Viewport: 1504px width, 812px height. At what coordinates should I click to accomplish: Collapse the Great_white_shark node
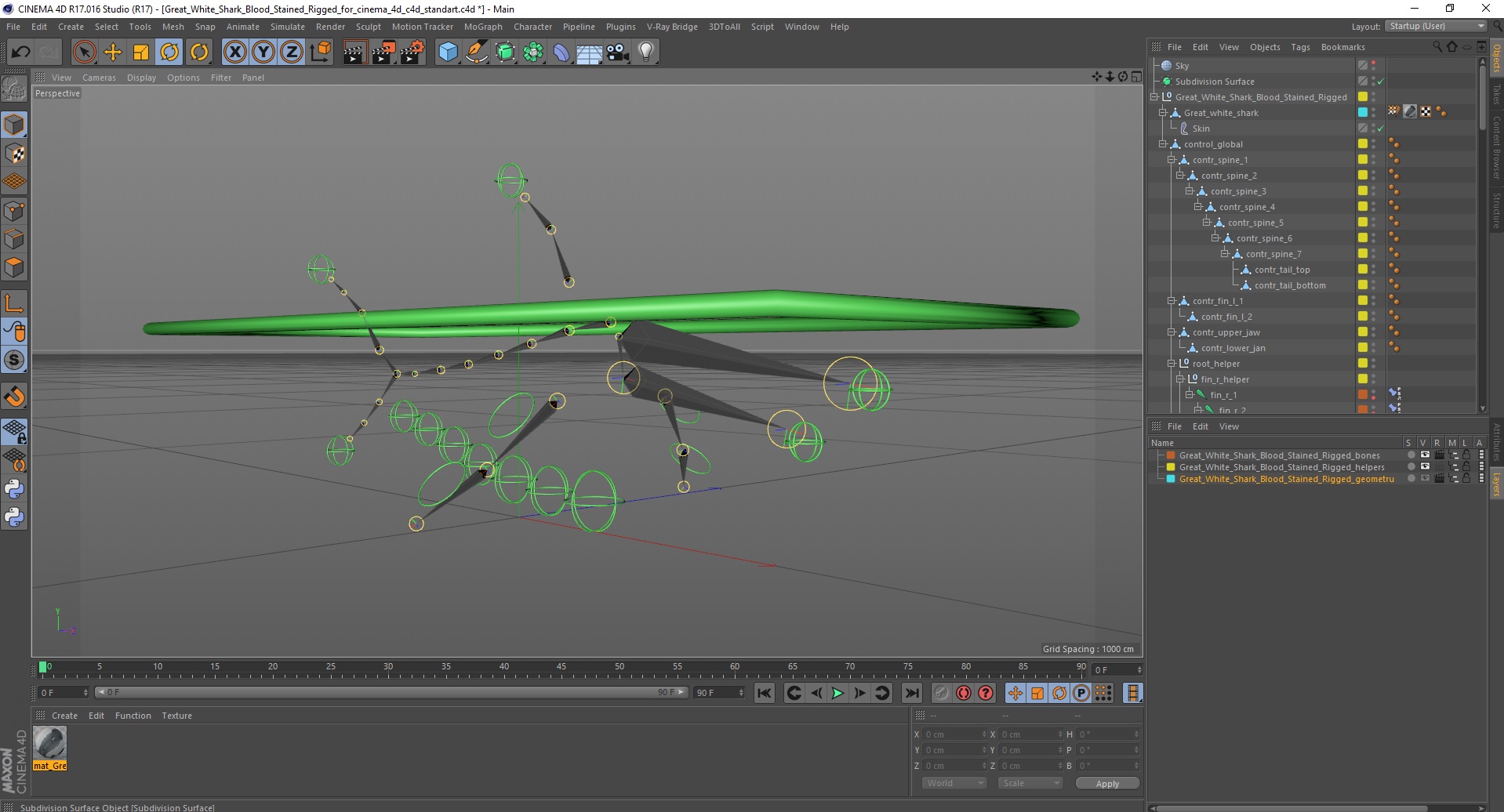(1163, 113)
